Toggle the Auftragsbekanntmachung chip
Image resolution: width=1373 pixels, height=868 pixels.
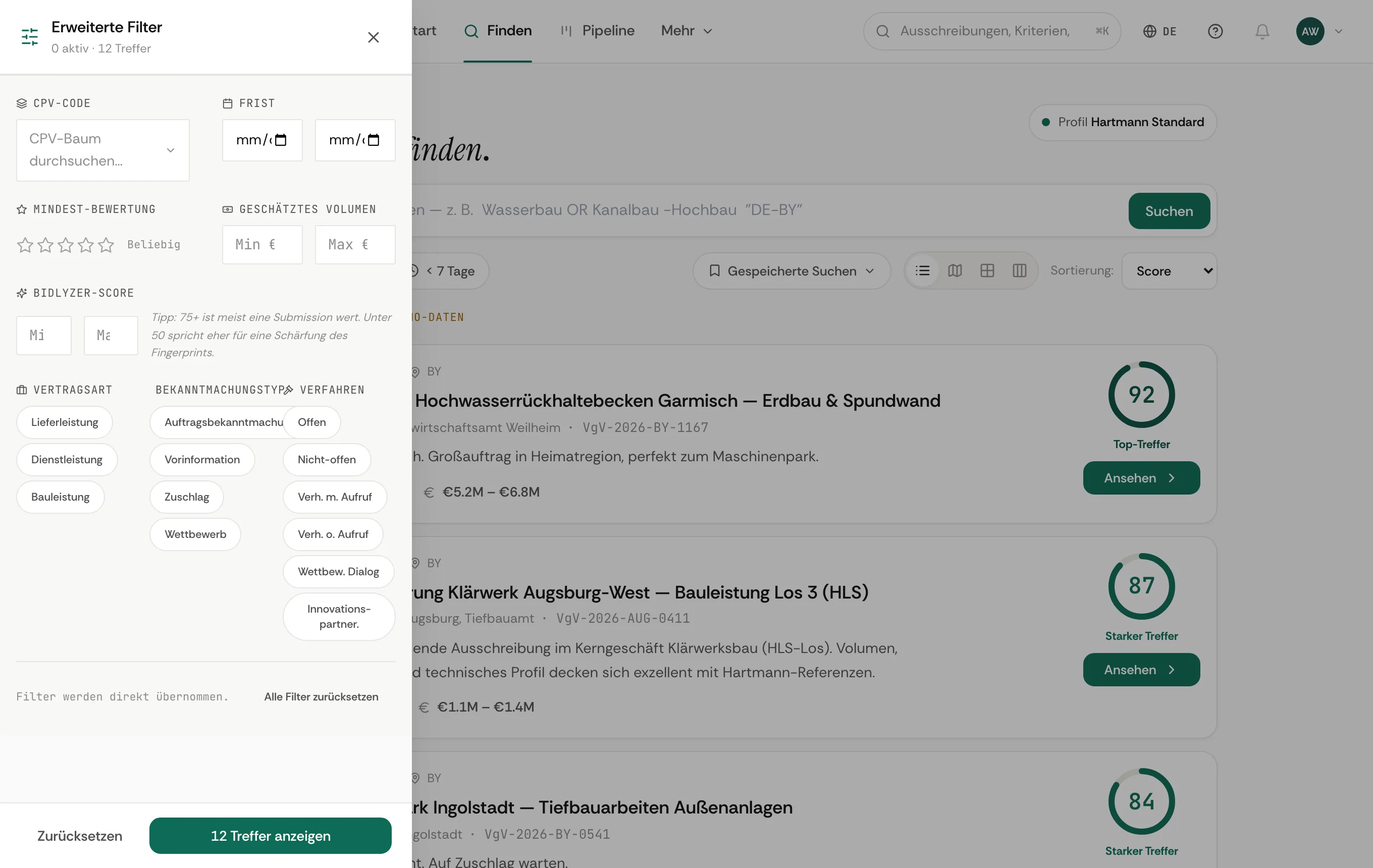[x=217, y=422]
